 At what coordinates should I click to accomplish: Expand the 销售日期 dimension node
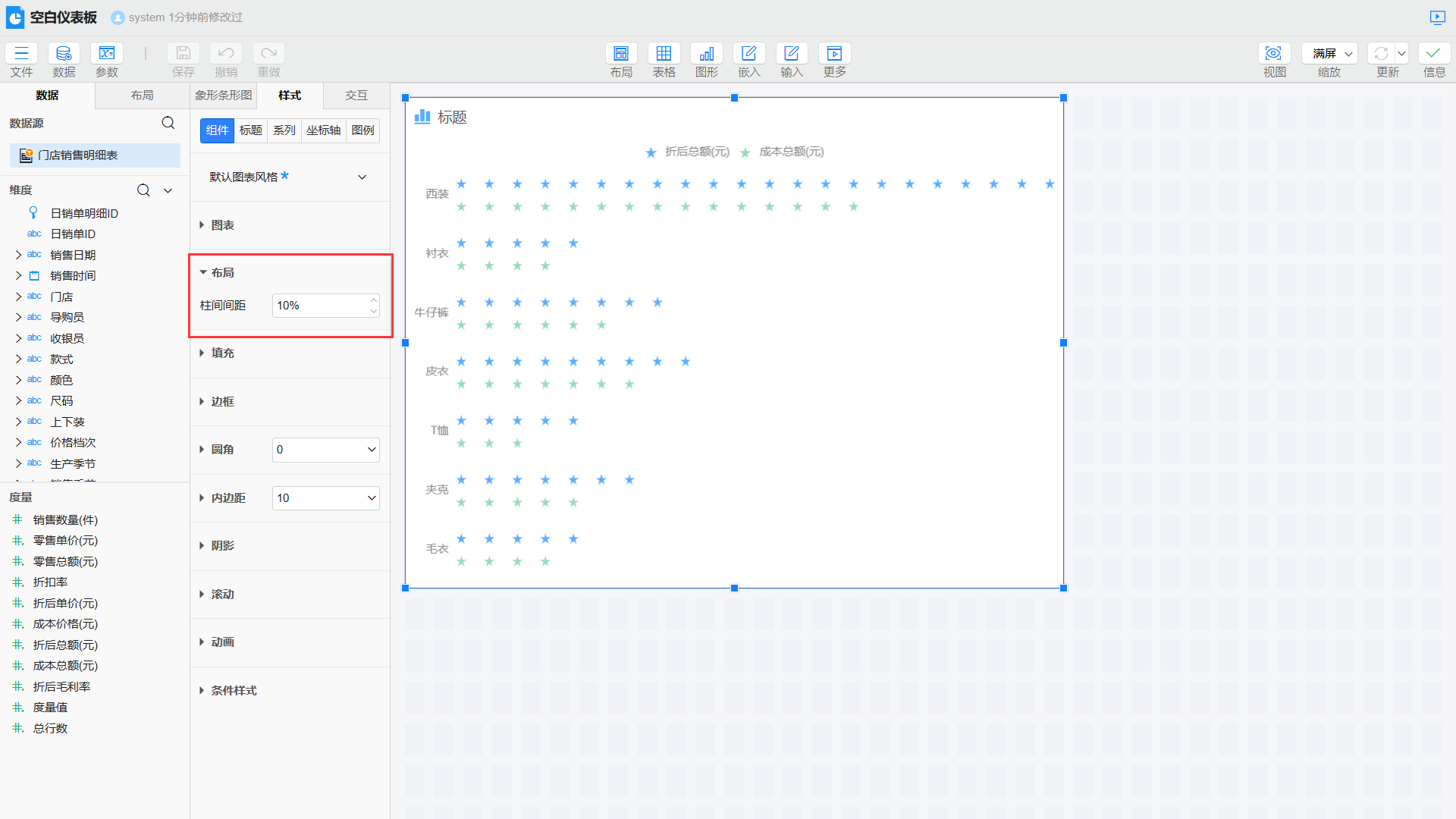pos(19,255)
